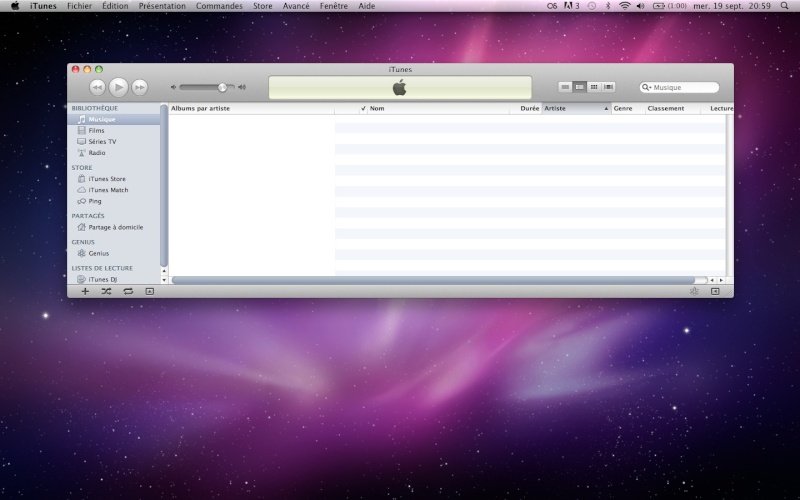Open Ping in the Store section

click(x=94, y=201)
